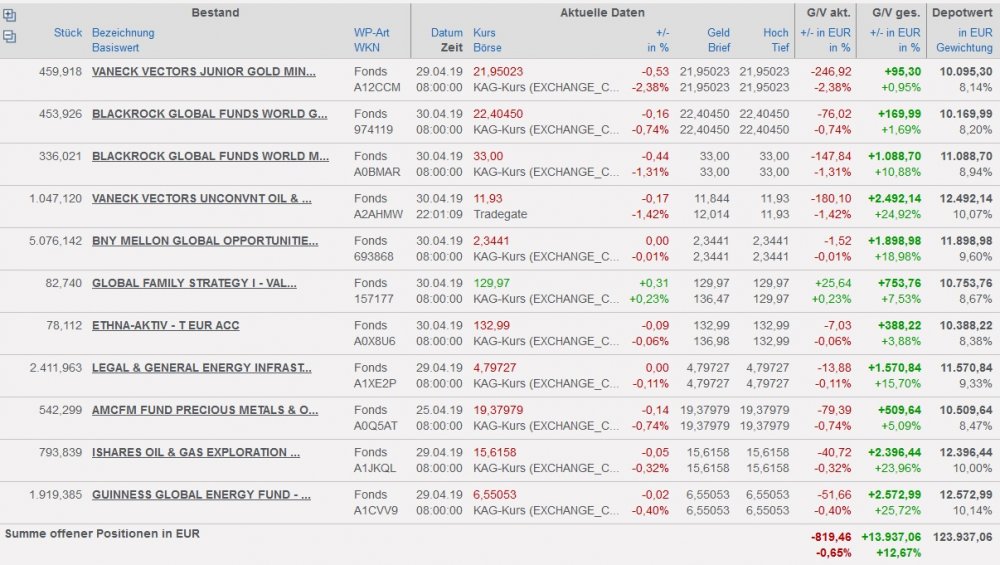Open GLOBAL FAMILY STRATEGY I fund
This screenshot has width=1000, height=565.
194,283
